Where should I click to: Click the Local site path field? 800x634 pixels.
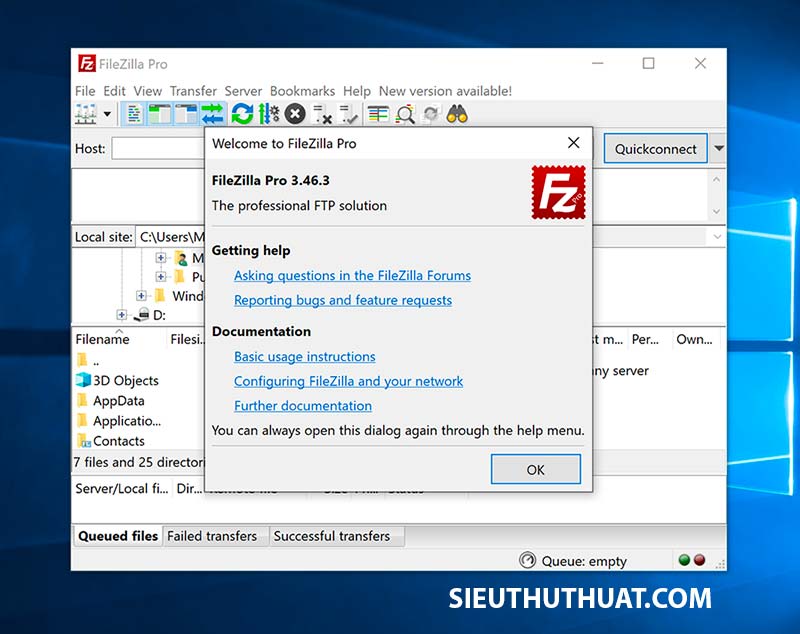171,237
